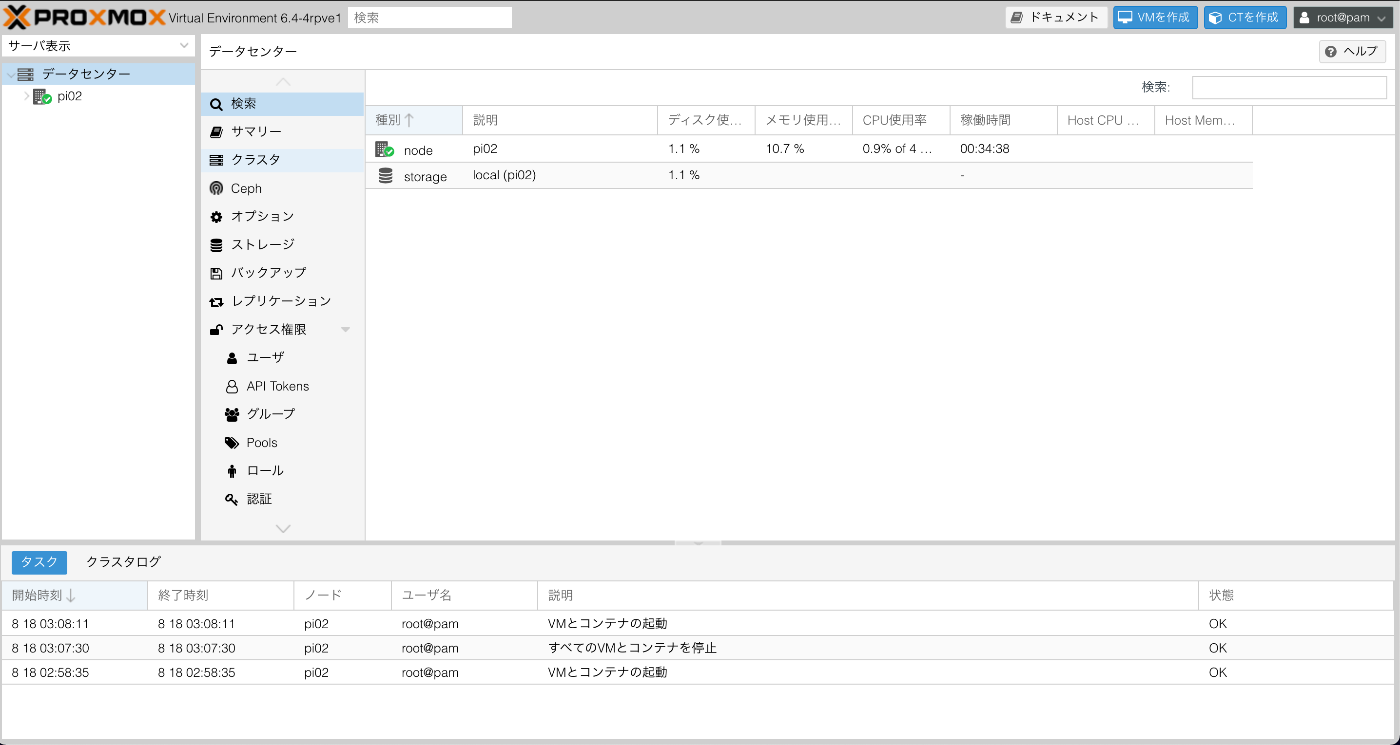Open the レプリケーション menu item

point(283,301)
